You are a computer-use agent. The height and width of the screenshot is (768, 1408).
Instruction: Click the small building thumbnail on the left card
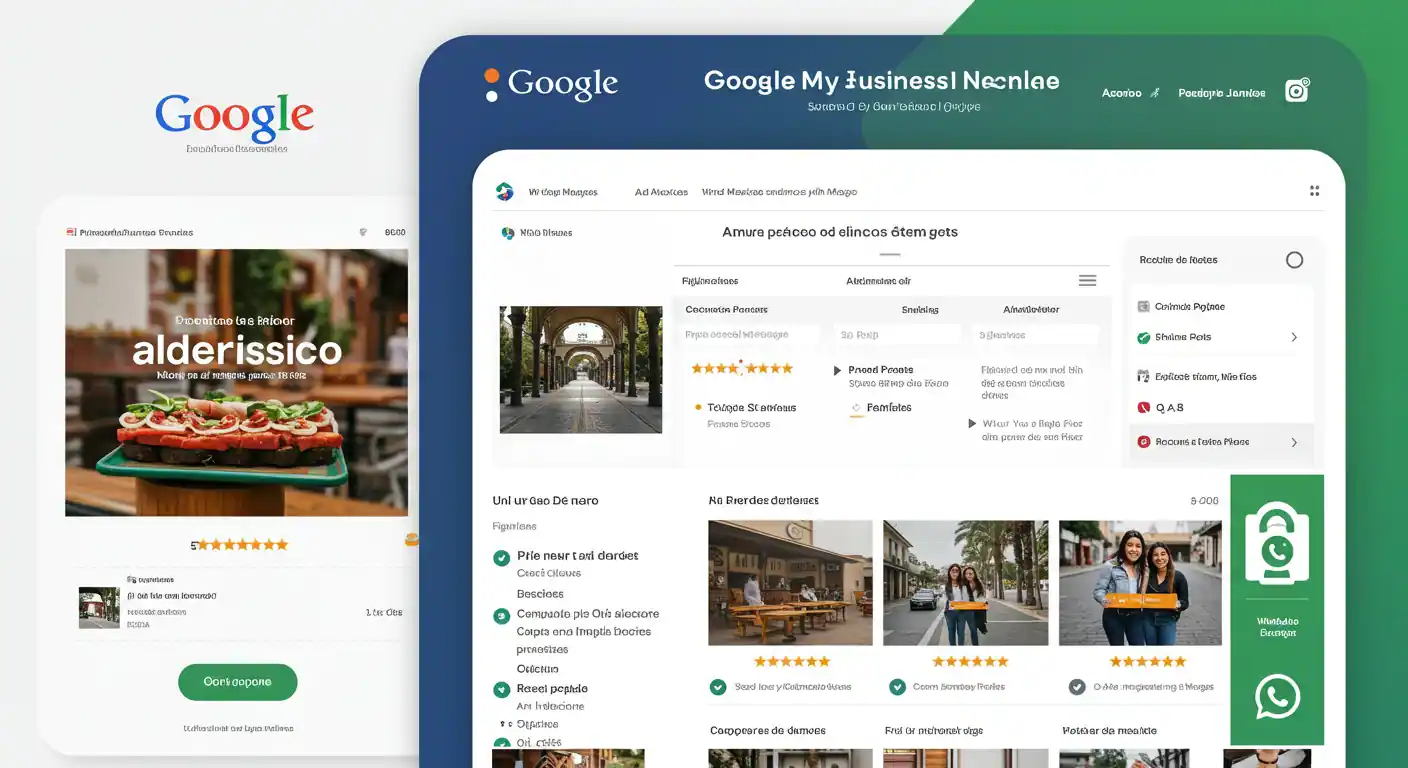99,607
